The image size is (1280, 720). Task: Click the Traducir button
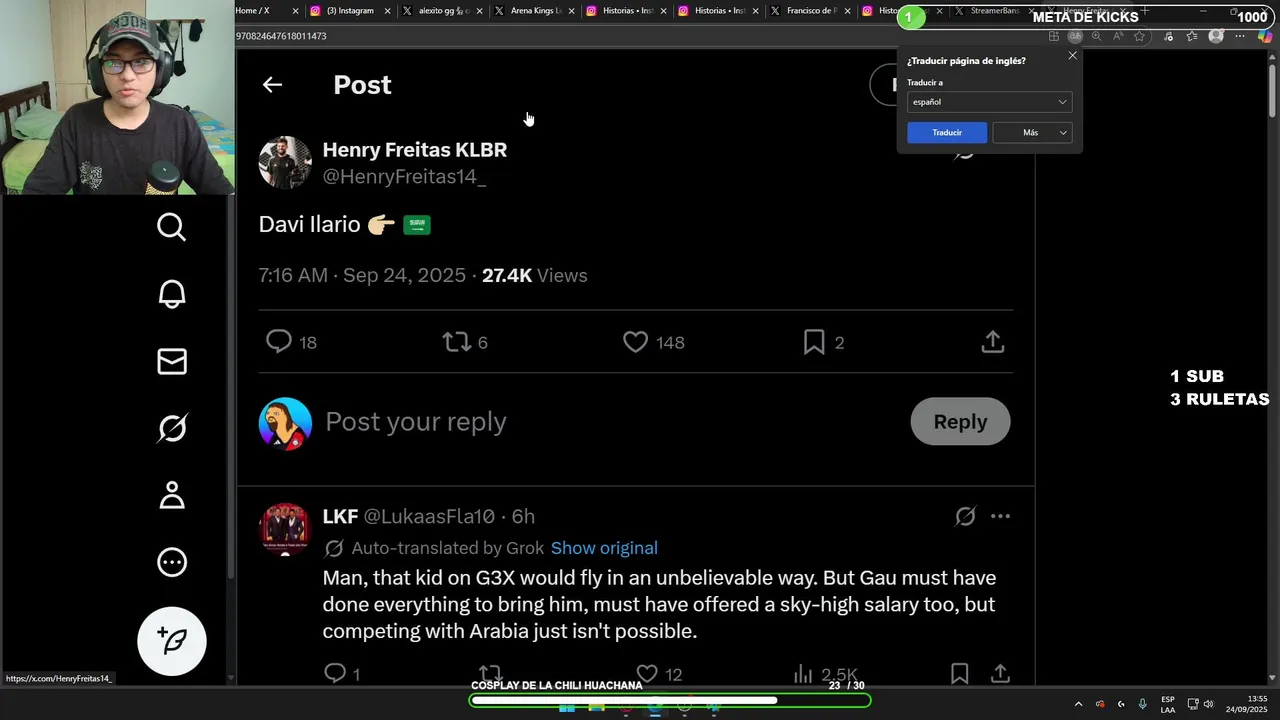point(947,132)
